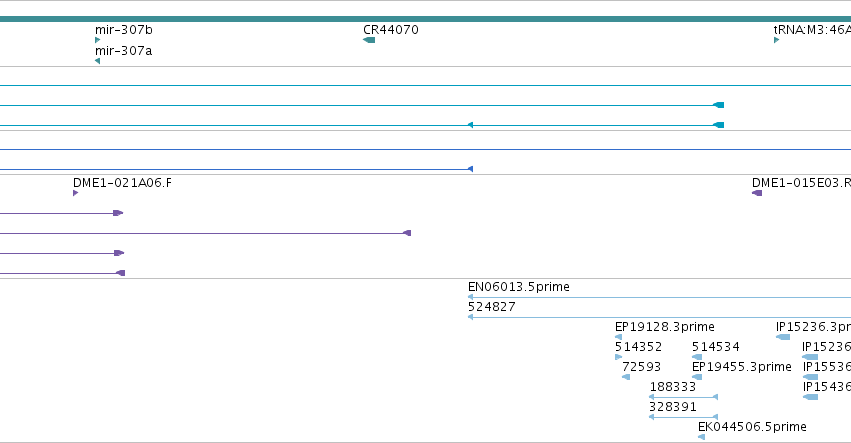Screen dimensions: 851x443
Task: Click the mir-307b arrow glyph
Action: (x=98, y=40)
